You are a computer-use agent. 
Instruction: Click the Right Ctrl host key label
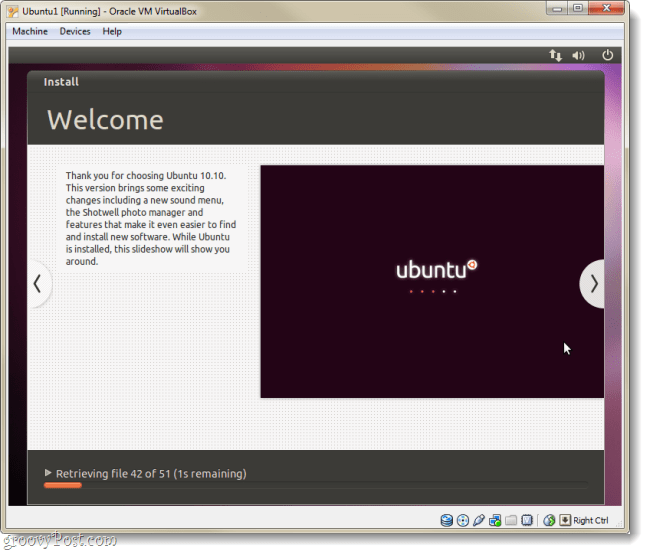click(x=591, y=520)
